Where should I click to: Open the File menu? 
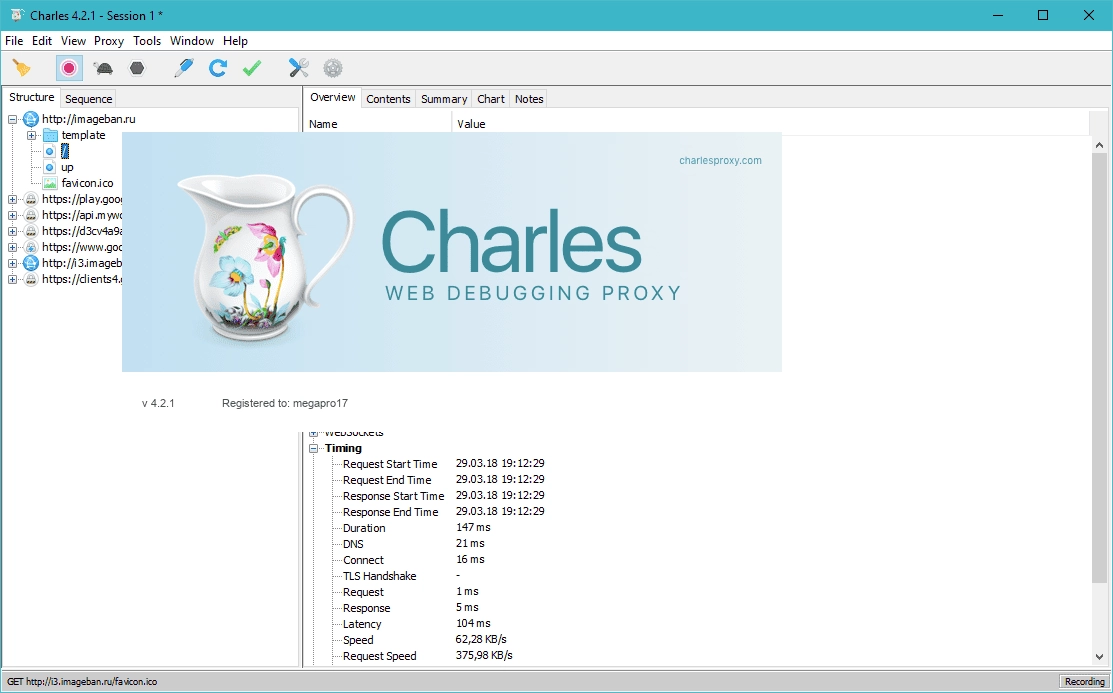tap(14, 40)
